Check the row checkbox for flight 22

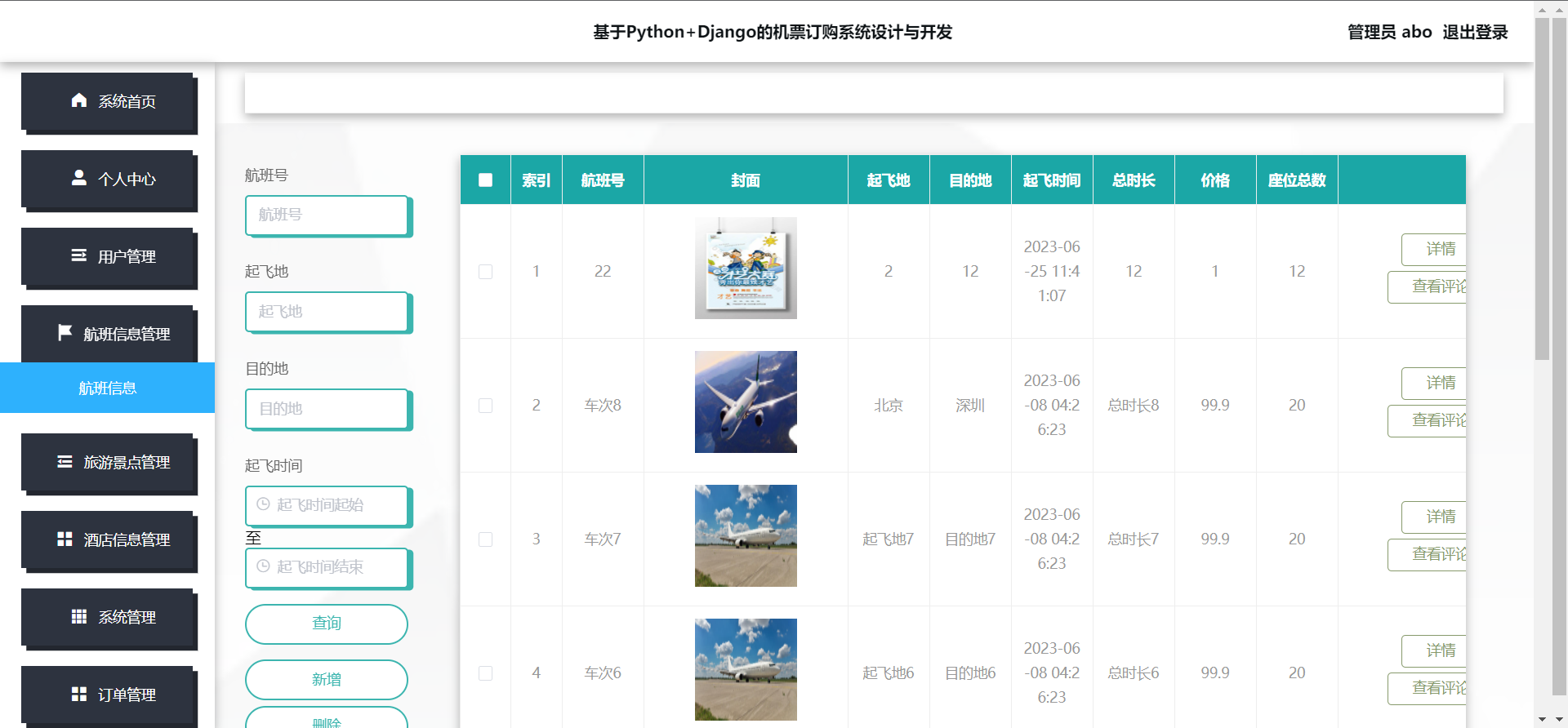coord(485,272)
